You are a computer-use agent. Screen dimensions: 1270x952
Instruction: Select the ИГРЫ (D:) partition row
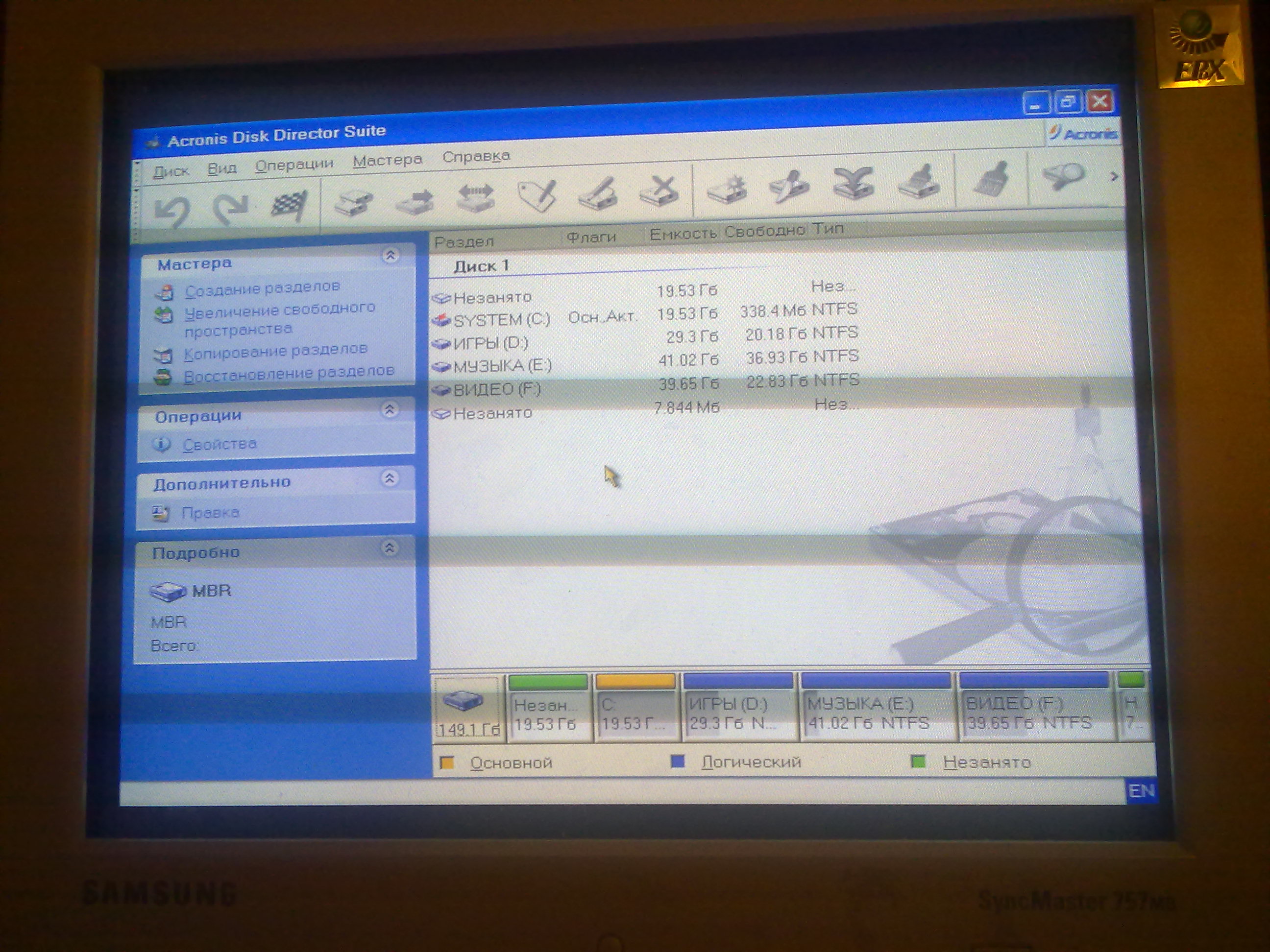coord(645,338)
